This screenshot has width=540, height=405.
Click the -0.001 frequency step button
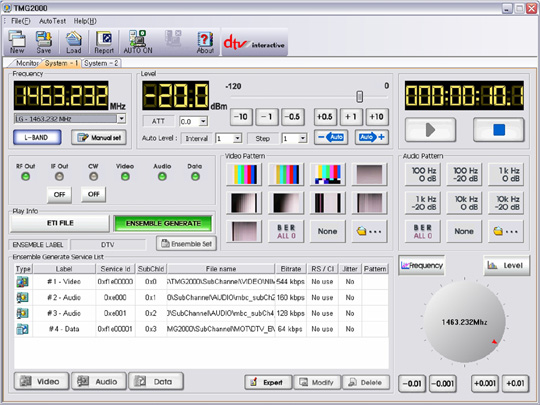[x=443, y=383]
